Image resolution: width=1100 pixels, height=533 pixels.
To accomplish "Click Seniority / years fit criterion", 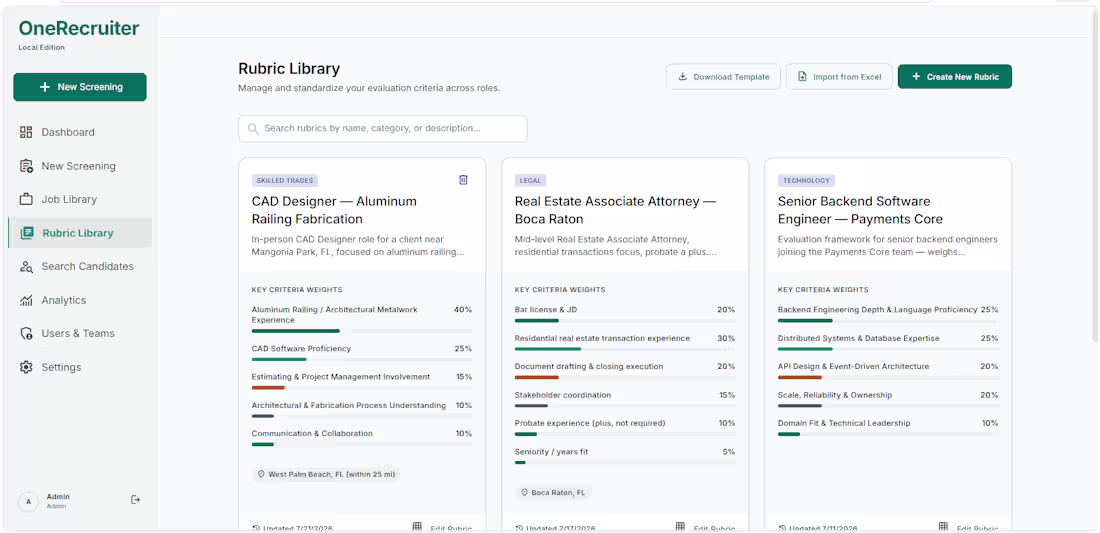I will coord(551,452).
